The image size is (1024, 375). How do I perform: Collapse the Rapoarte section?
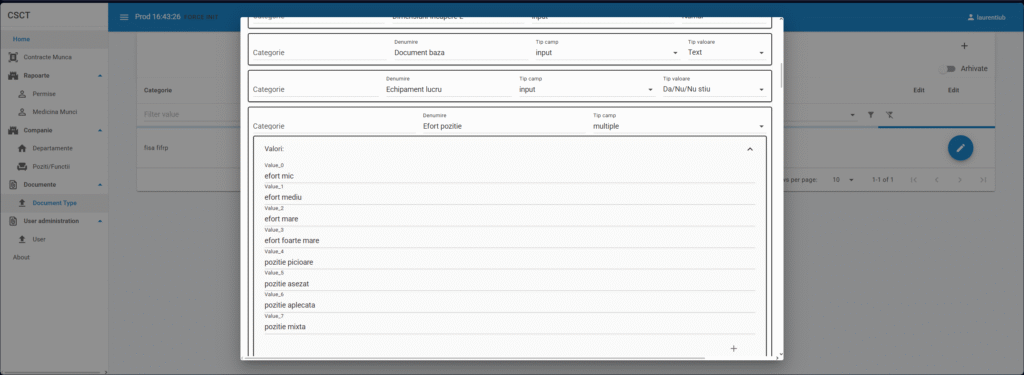pyautogui.click(x=100, y=76)
